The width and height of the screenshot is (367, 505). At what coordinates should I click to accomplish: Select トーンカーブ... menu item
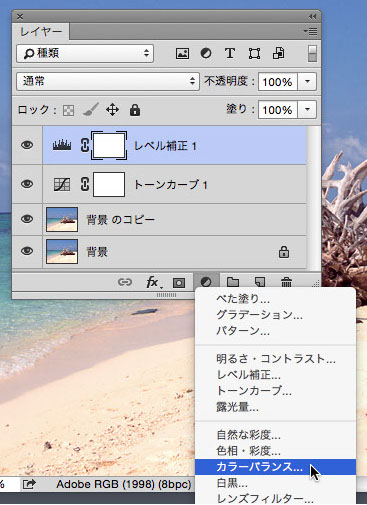point(275,391)
